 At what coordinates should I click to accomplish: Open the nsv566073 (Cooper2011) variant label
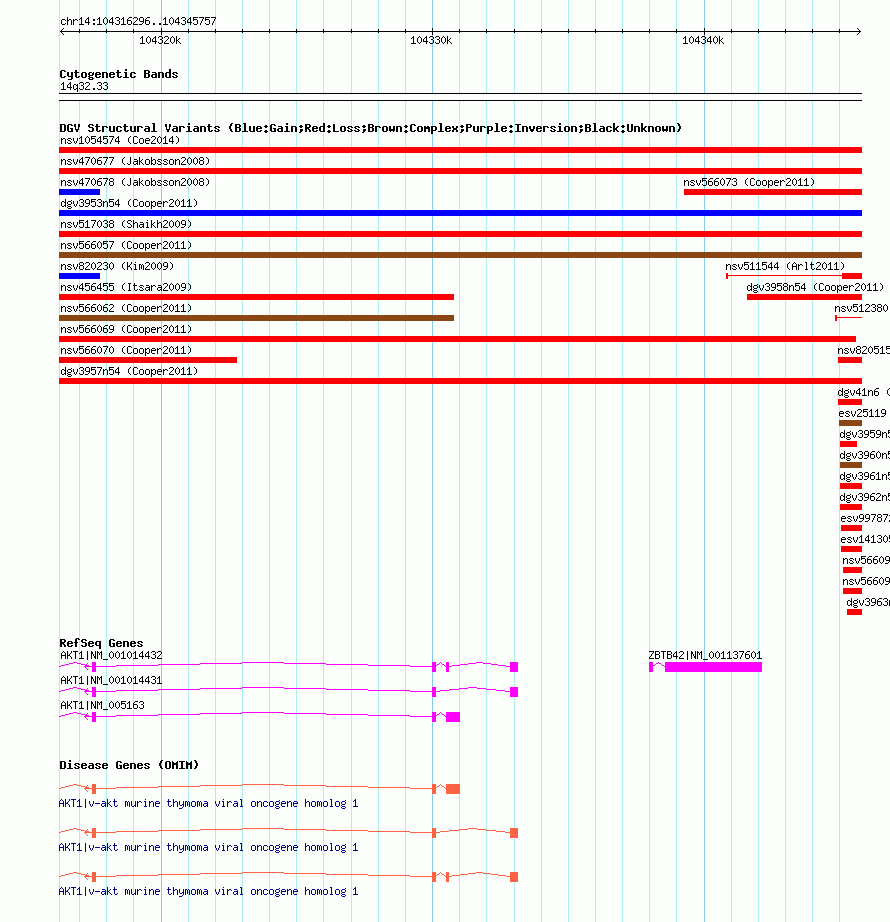749,182
